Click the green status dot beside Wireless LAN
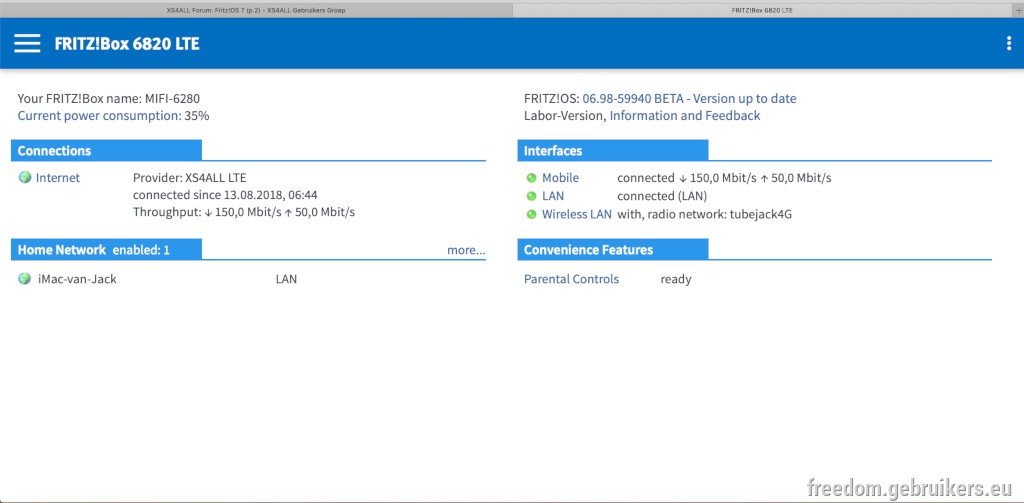Screen dimensions: 1024x503 point(531,214)
